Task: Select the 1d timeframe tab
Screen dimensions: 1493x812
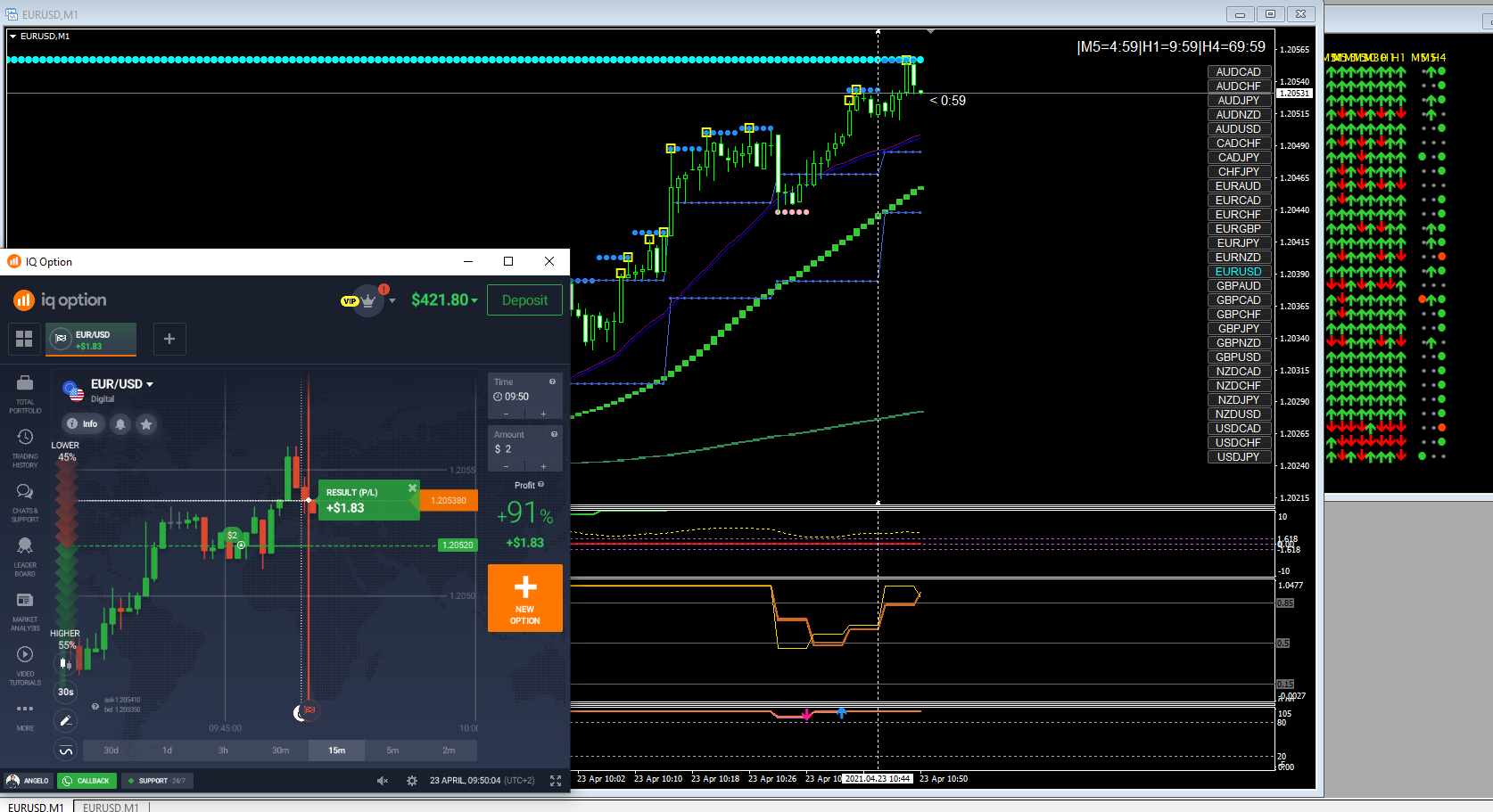Action: [x=167, y=750]
